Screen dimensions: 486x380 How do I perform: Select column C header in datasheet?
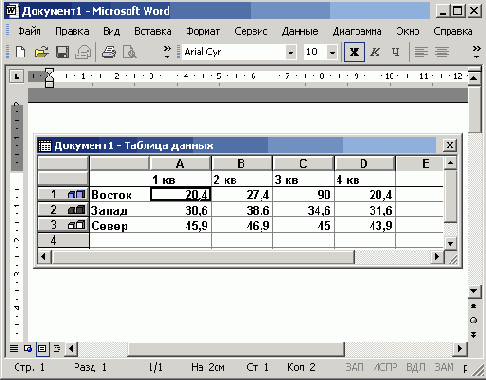(x=303, y=164)
